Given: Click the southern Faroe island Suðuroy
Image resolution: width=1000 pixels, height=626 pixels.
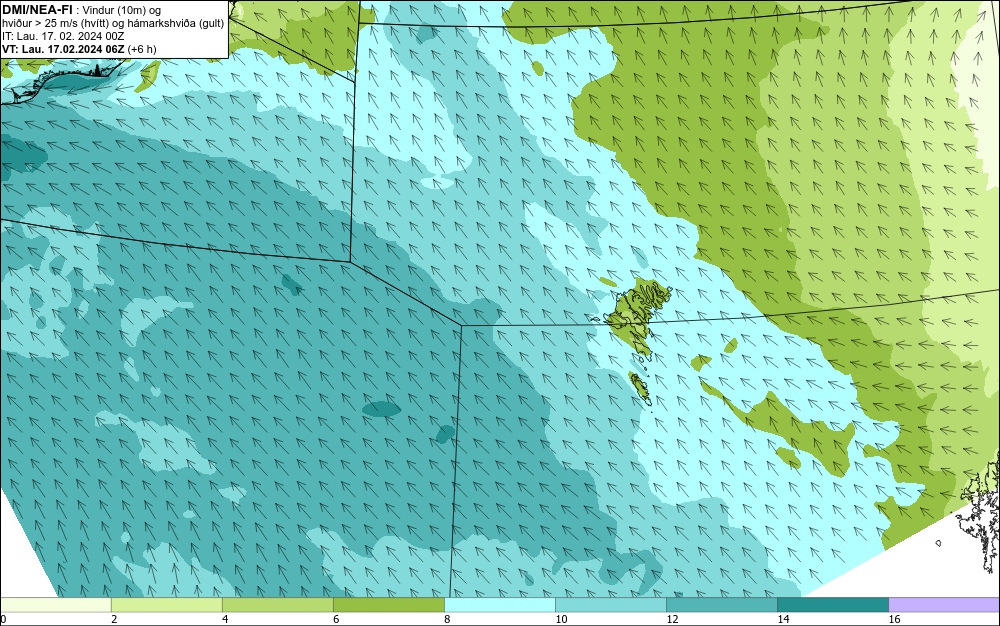Looking at the screenshot, I should (640, 389).
